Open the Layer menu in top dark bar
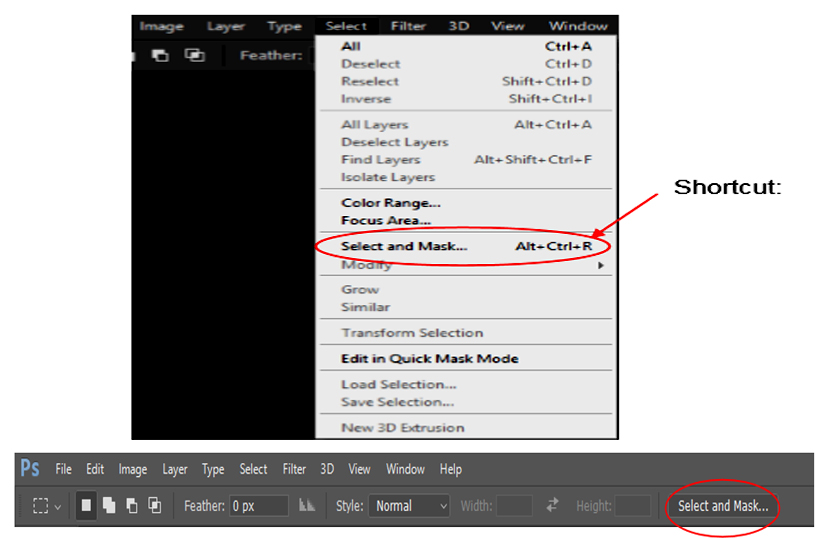This screenshot has width=840, height=538. (226, 26)
